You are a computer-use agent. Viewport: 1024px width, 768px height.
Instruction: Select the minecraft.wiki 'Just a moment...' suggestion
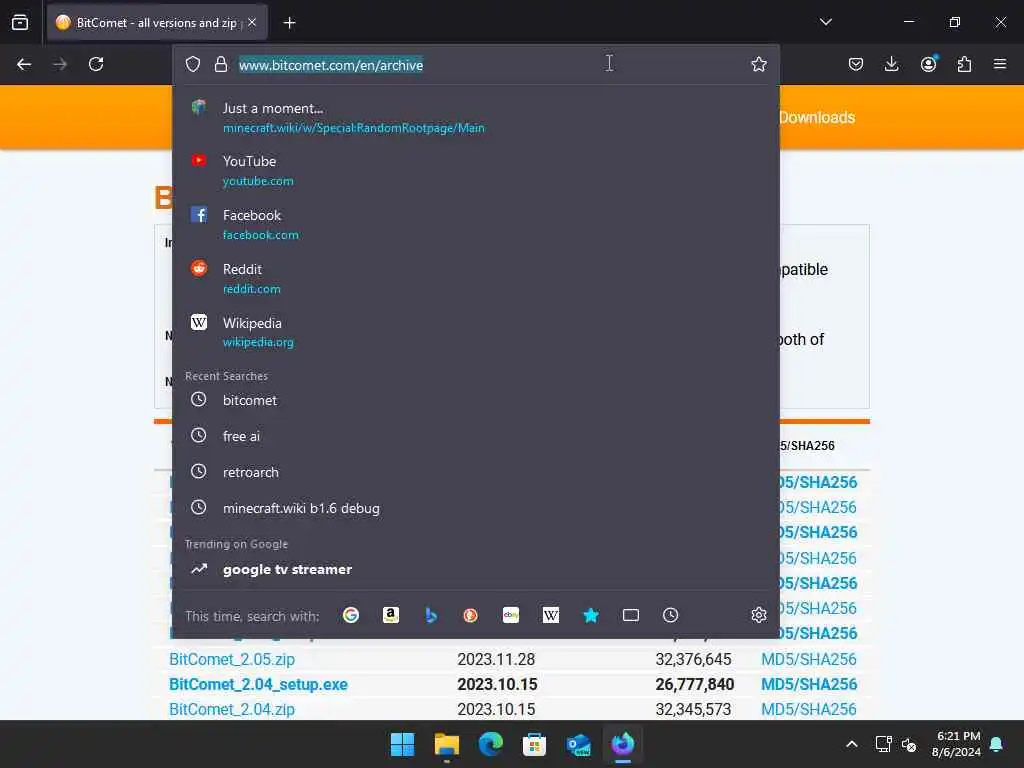[x=475, y=118]
